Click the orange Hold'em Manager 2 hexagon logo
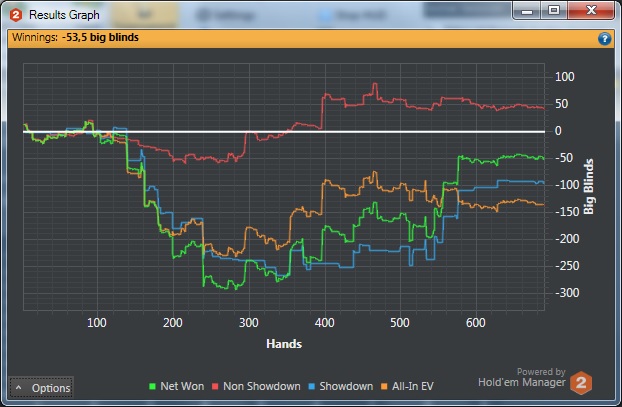This screenshot has height=407, width=622. [581, 383]
